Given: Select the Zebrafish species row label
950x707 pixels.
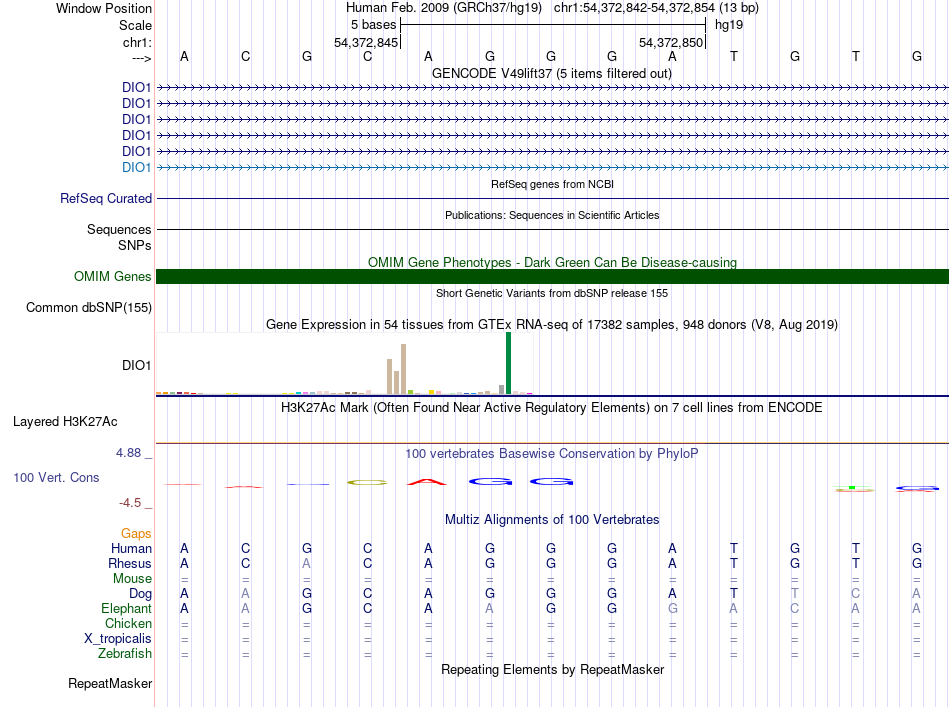Looking at the screenshot, I should tap(125, 654).
